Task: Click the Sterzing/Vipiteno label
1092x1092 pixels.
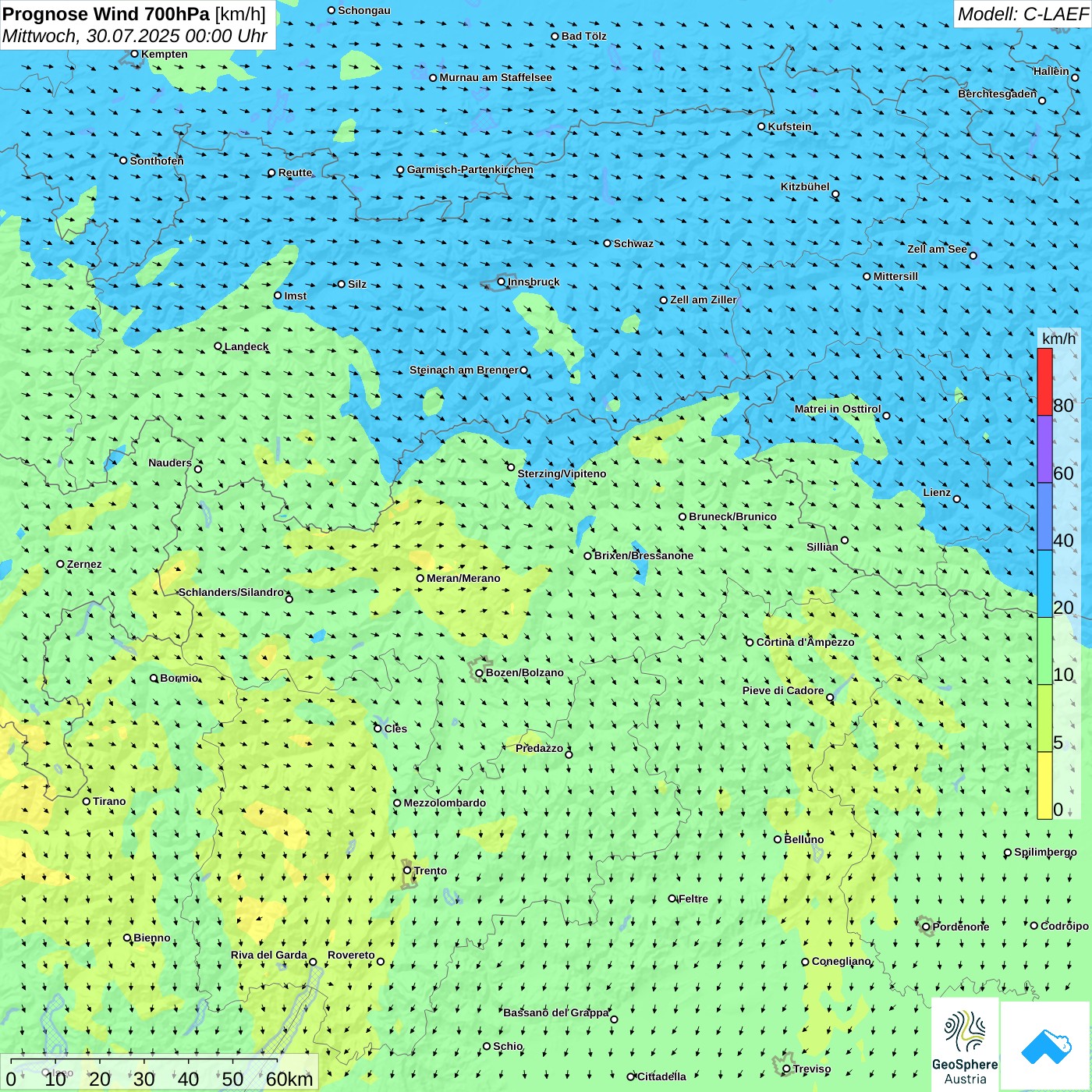Action: point(562,473)
